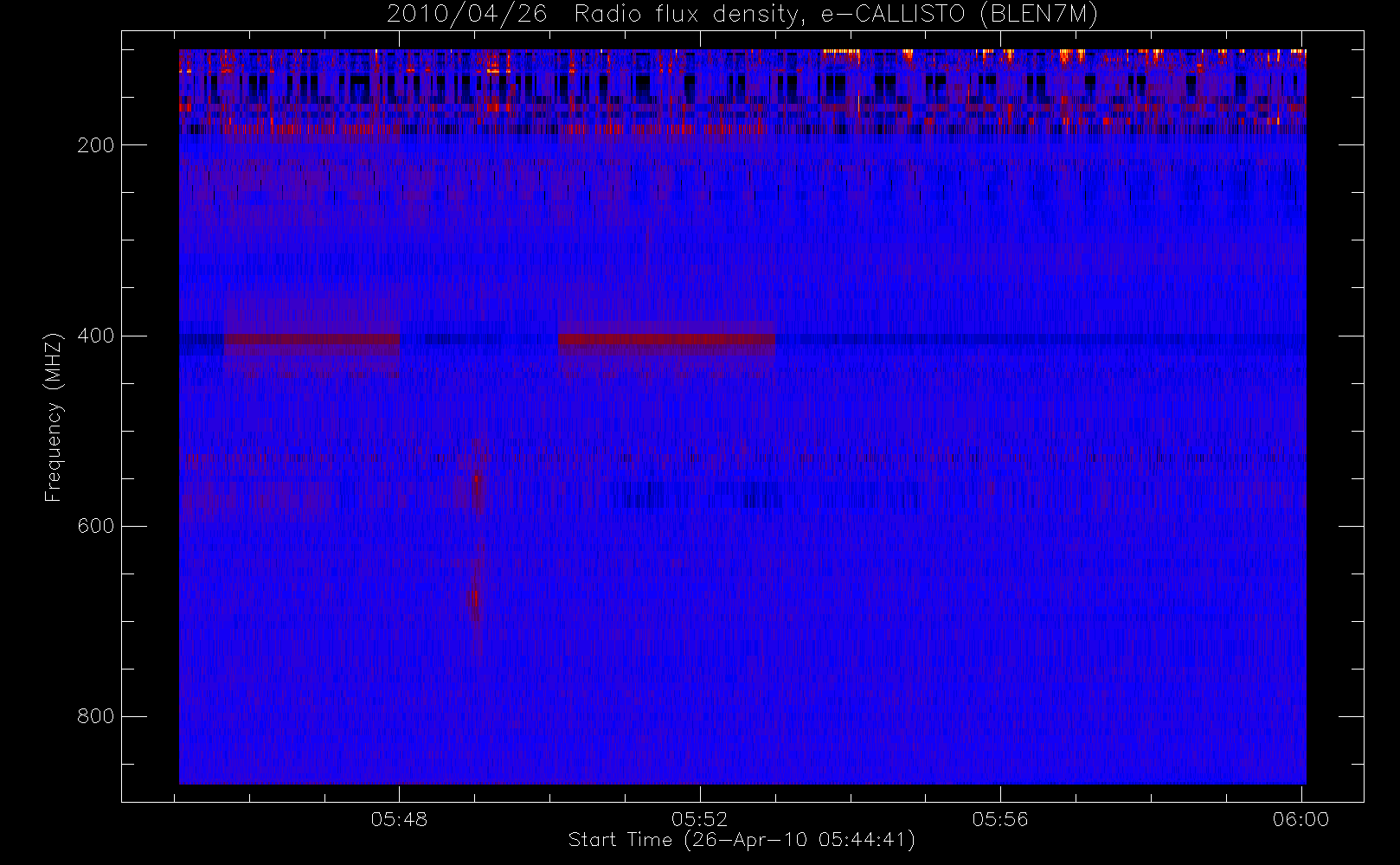Click the first red band at 400 MHz
1400x865 pixels.
311,339
